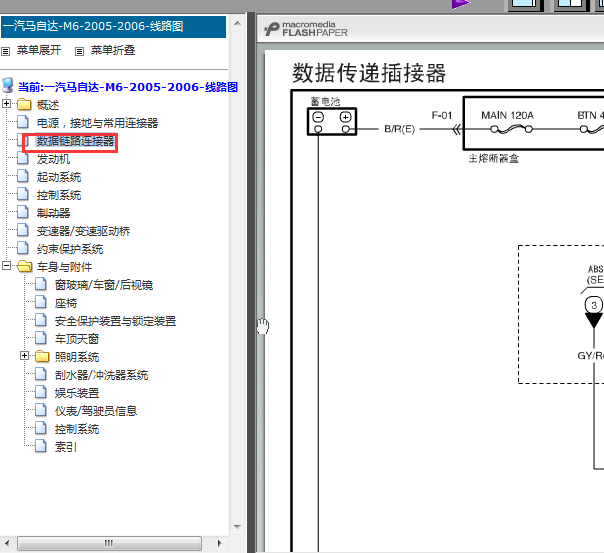Viewport: 604px width, 553px height.
Task: Open the 当前:一汽马自达-M6-2005-2006-线路图 link
Action: point(128,87)
